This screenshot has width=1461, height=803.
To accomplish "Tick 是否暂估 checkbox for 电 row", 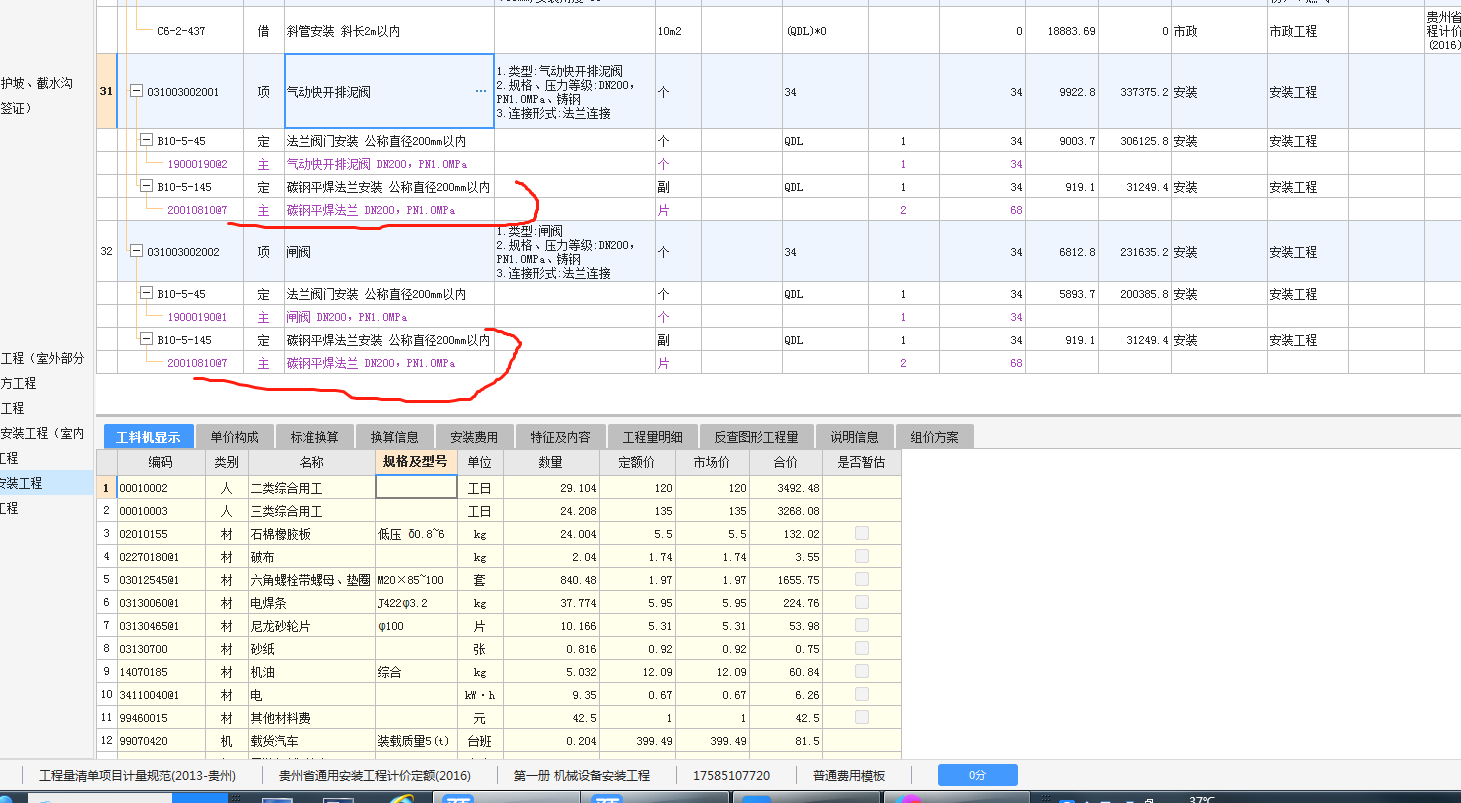I will (861, 694).
